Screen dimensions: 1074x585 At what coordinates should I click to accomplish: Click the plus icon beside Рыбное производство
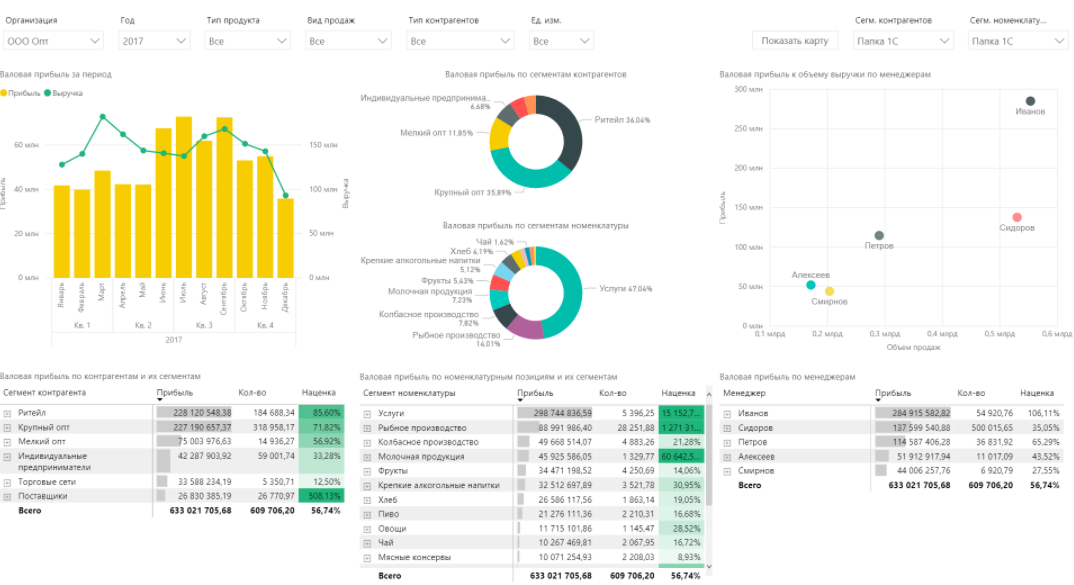pos(367,428)
